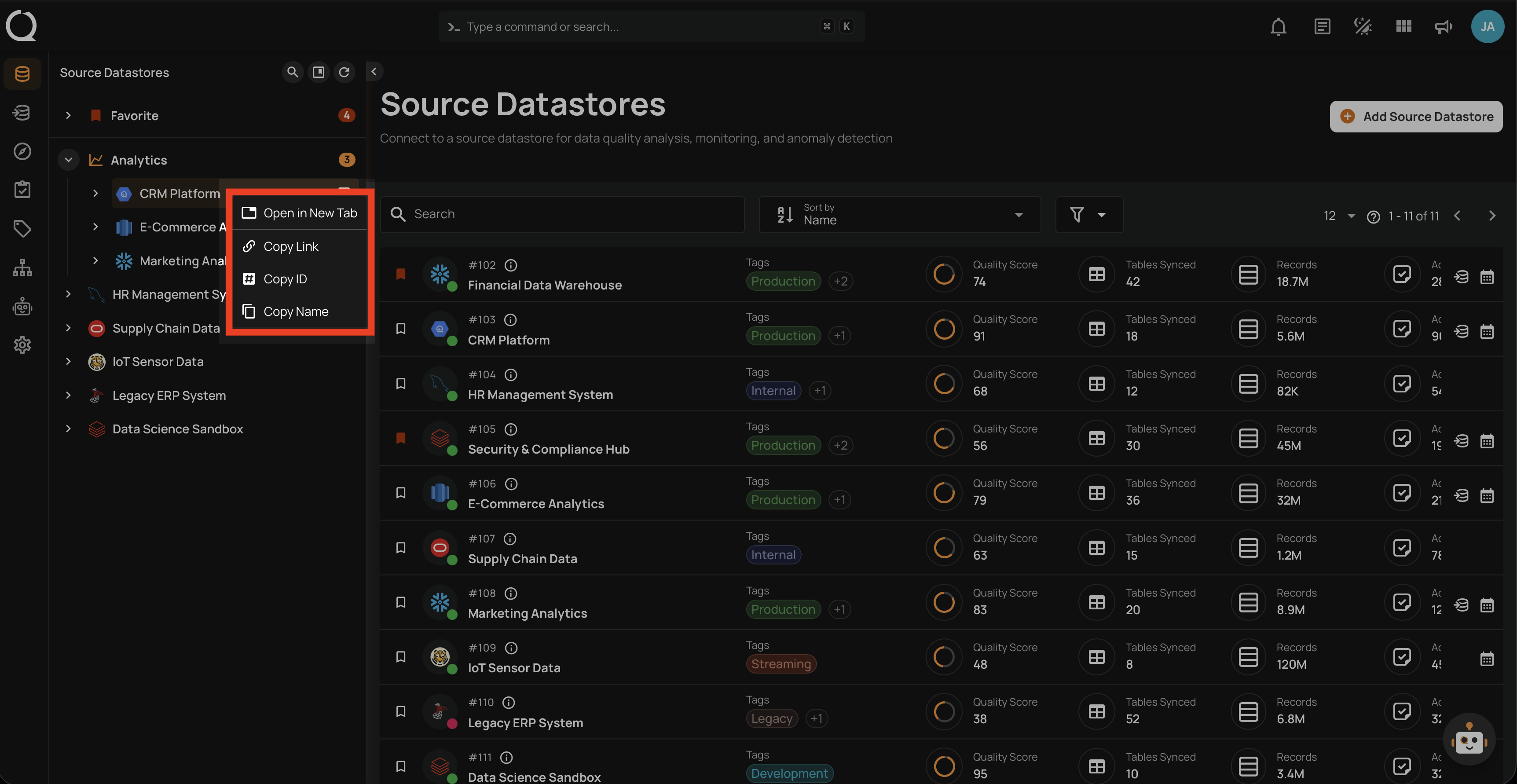Select Open in New Tab menu entry
The image size is (1517, 784).
click(x=310, y=213)
